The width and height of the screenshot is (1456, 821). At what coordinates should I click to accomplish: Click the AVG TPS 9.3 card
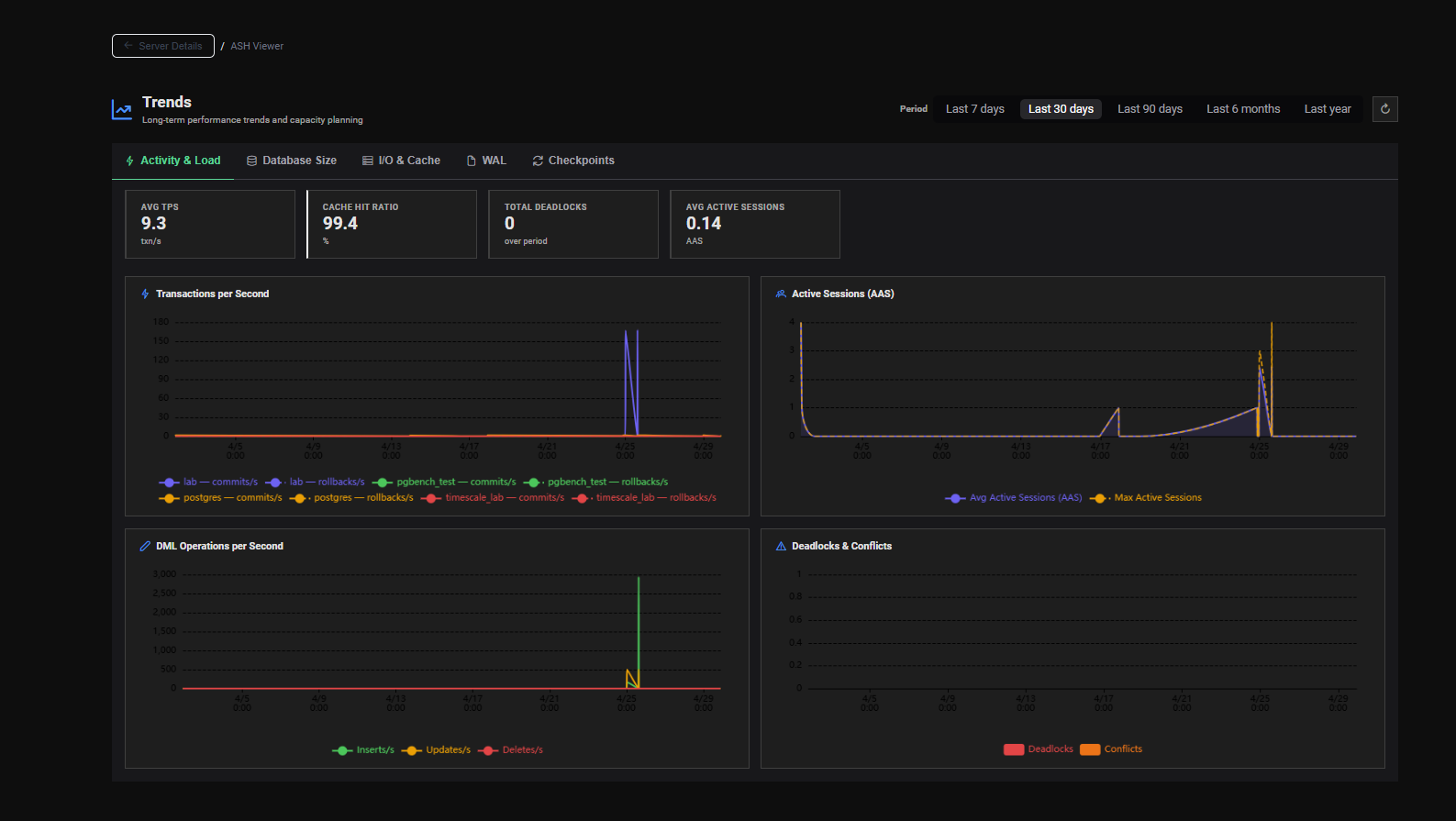210,225
